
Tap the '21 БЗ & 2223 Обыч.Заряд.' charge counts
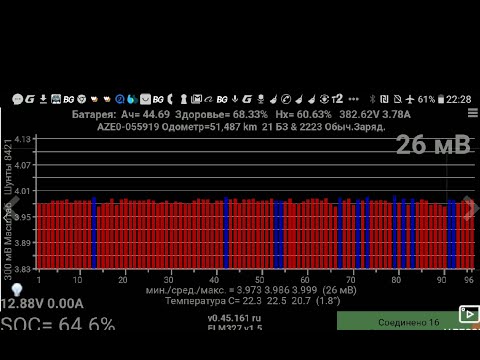[323, 127]
